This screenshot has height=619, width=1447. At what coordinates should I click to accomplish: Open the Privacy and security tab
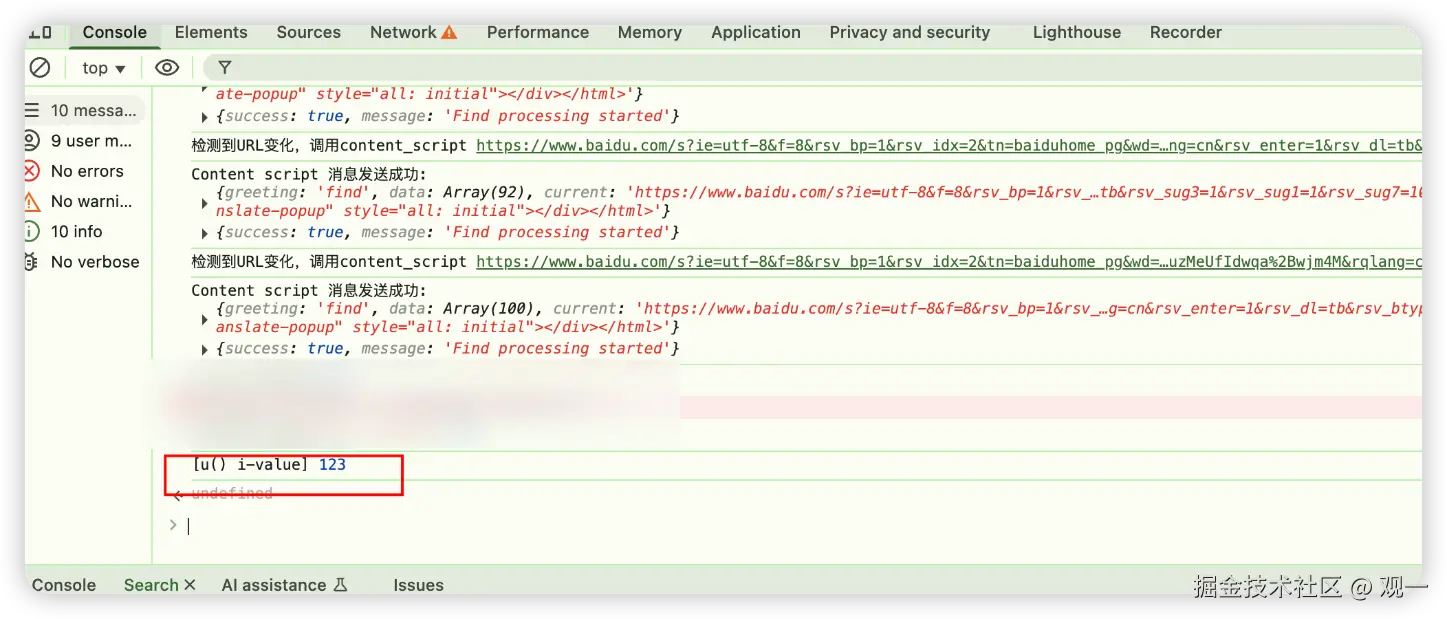point(910,32)
